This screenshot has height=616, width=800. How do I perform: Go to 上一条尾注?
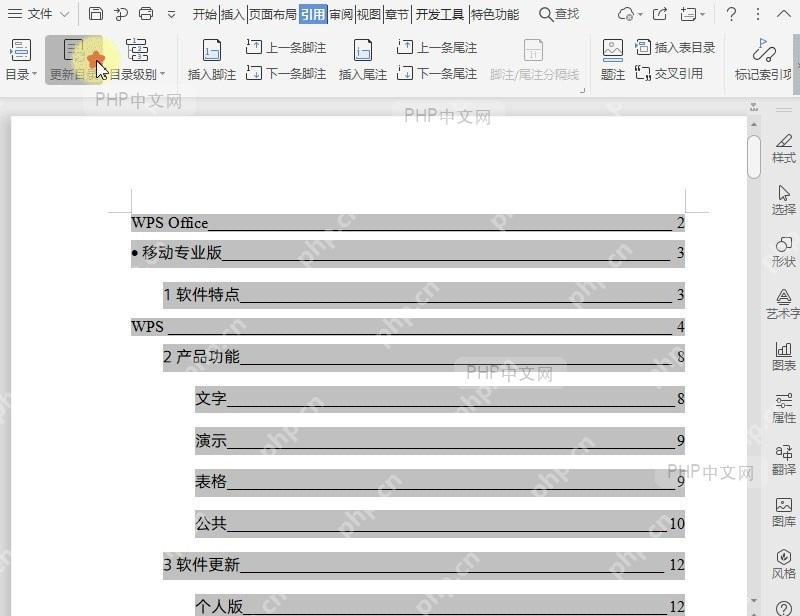437,47
